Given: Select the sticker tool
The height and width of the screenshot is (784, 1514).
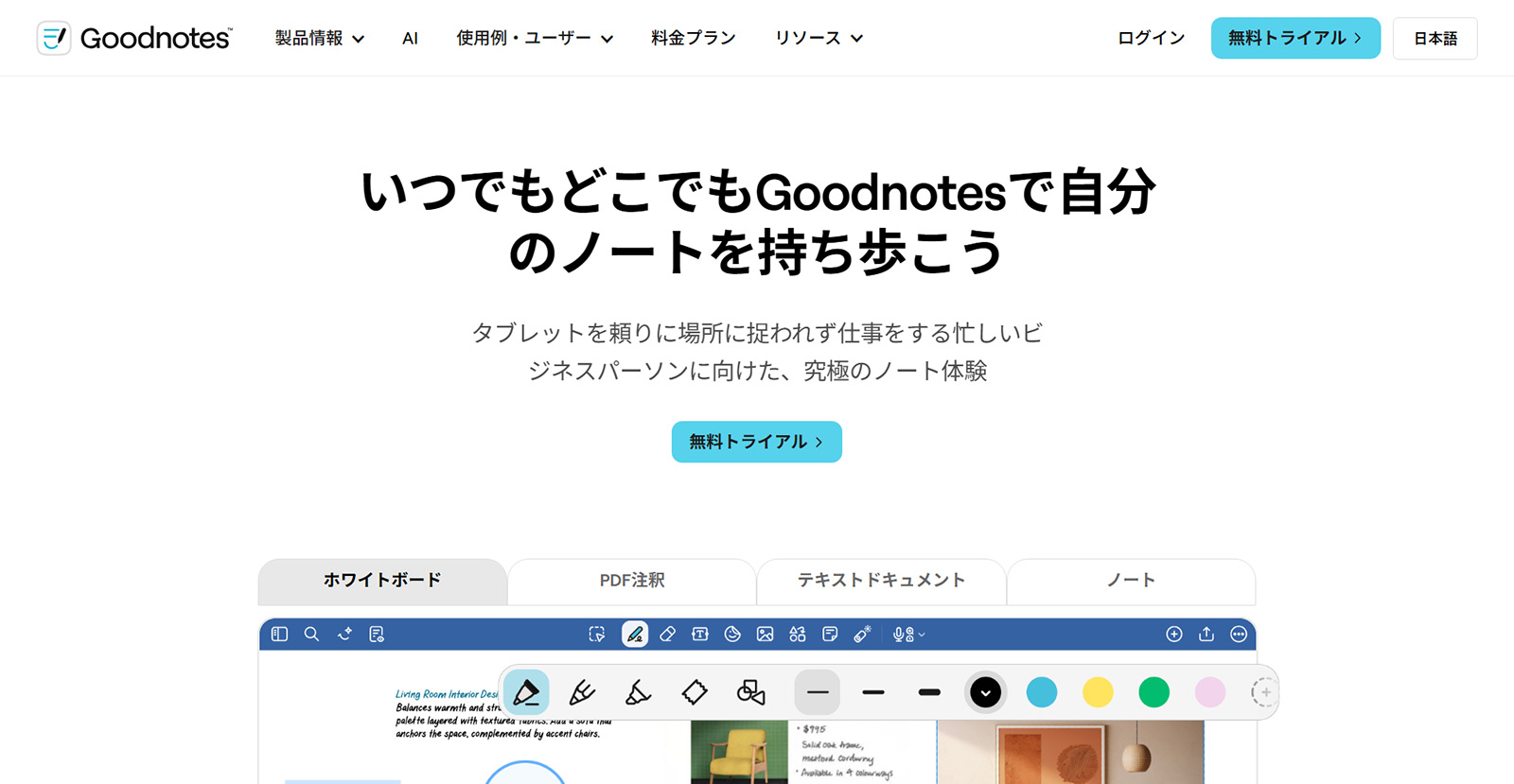Looking at the screenshot, I should (x=732, y=634).
